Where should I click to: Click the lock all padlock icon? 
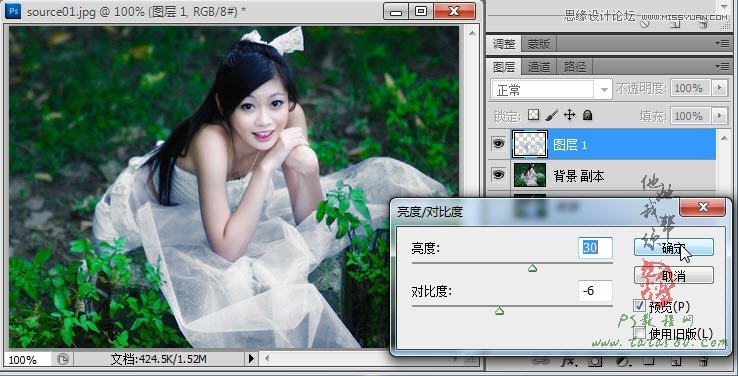coord(587,115)
